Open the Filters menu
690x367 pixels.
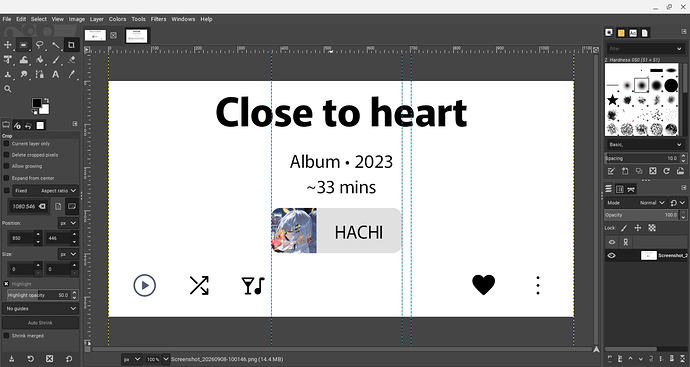158,19
